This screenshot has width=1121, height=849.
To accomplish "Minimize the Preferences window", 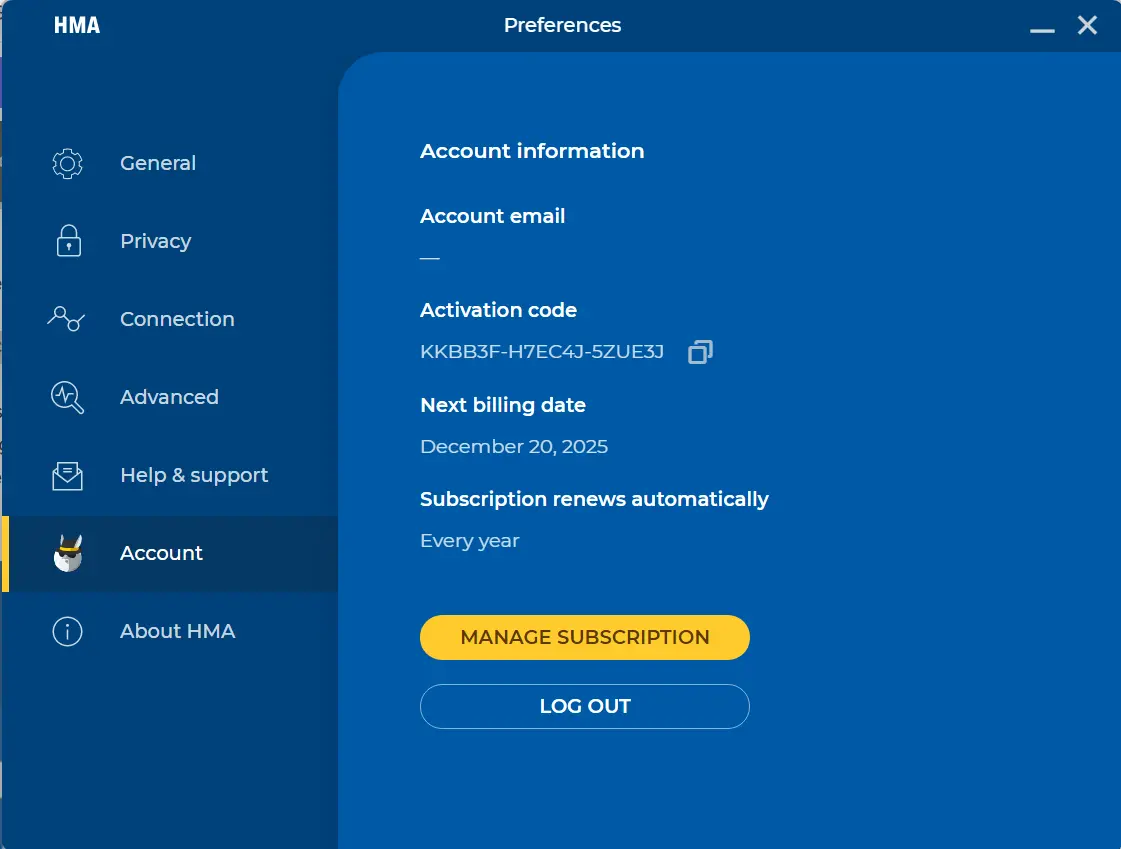I will (x=1042, y=30).
